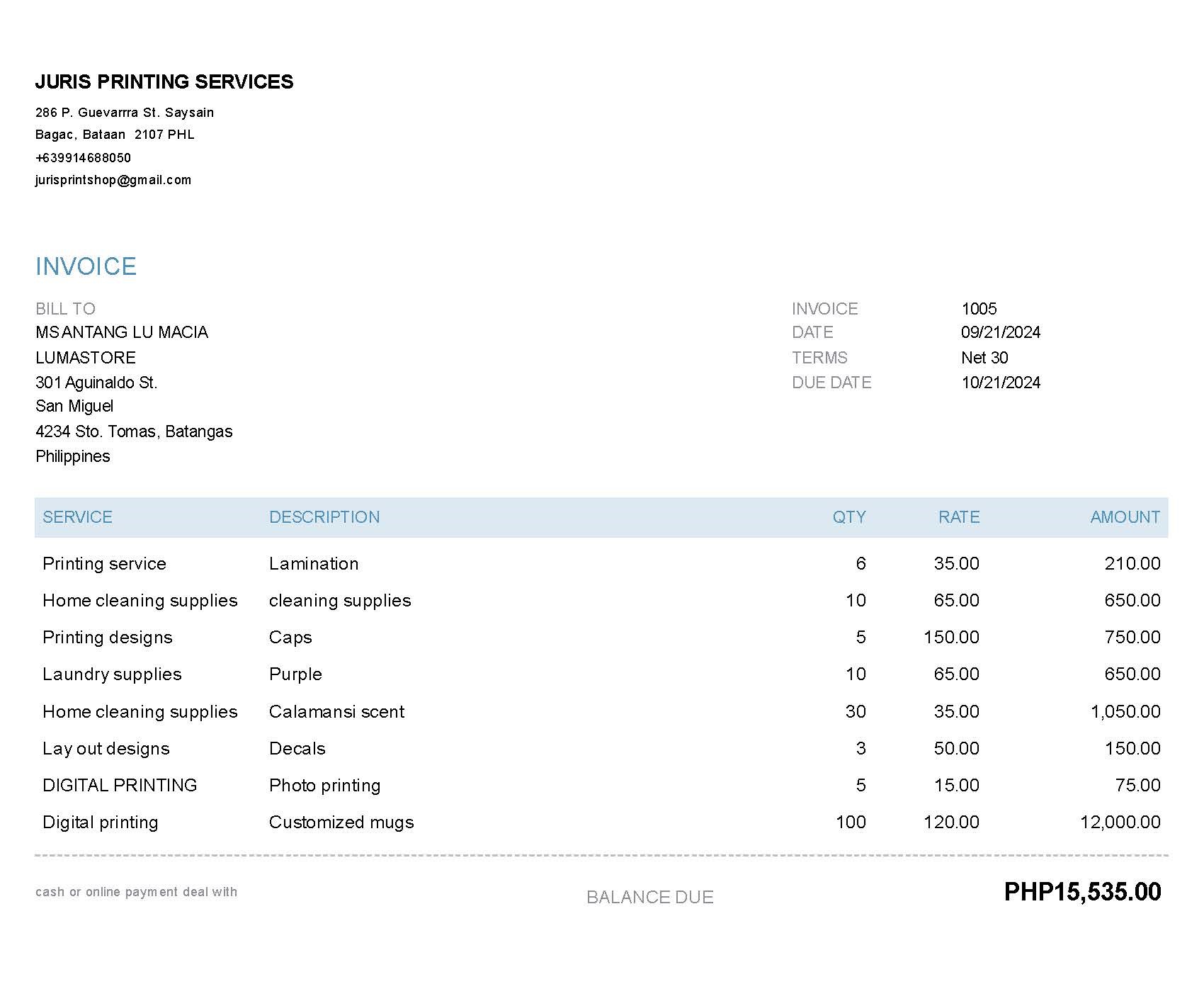This screenshot has height=989, width=1204.
Task: Click the SERVICE column header
Action: (77, 517)
